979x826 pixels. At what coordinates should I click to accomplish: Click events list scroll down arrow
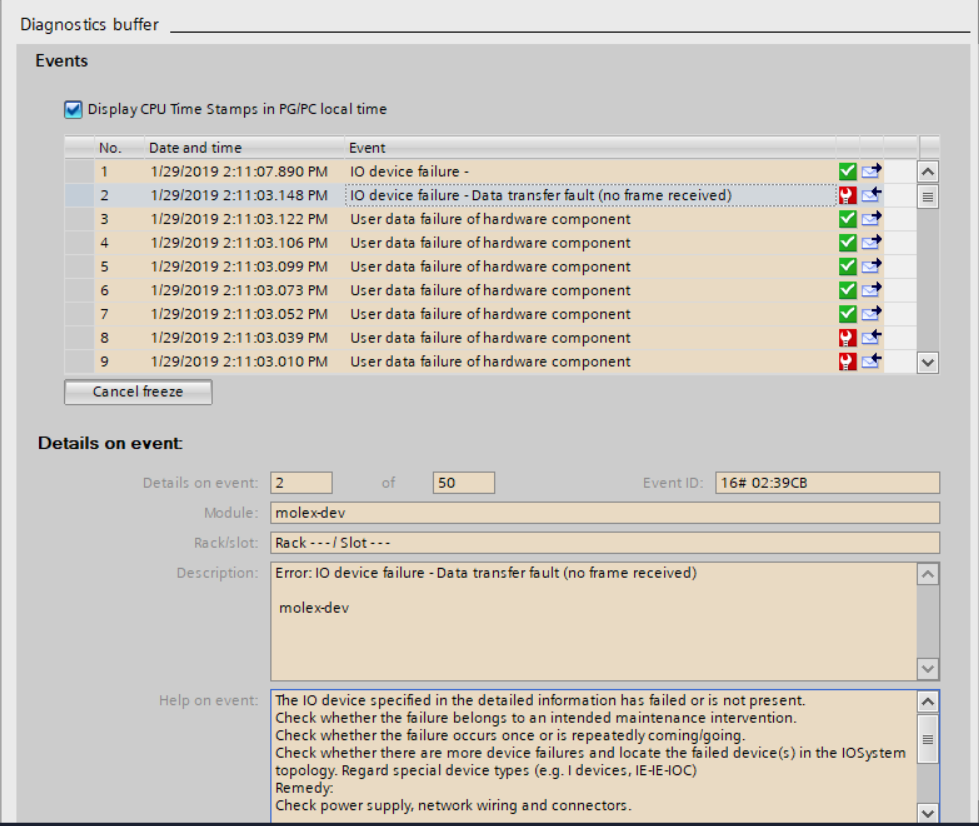928,362
